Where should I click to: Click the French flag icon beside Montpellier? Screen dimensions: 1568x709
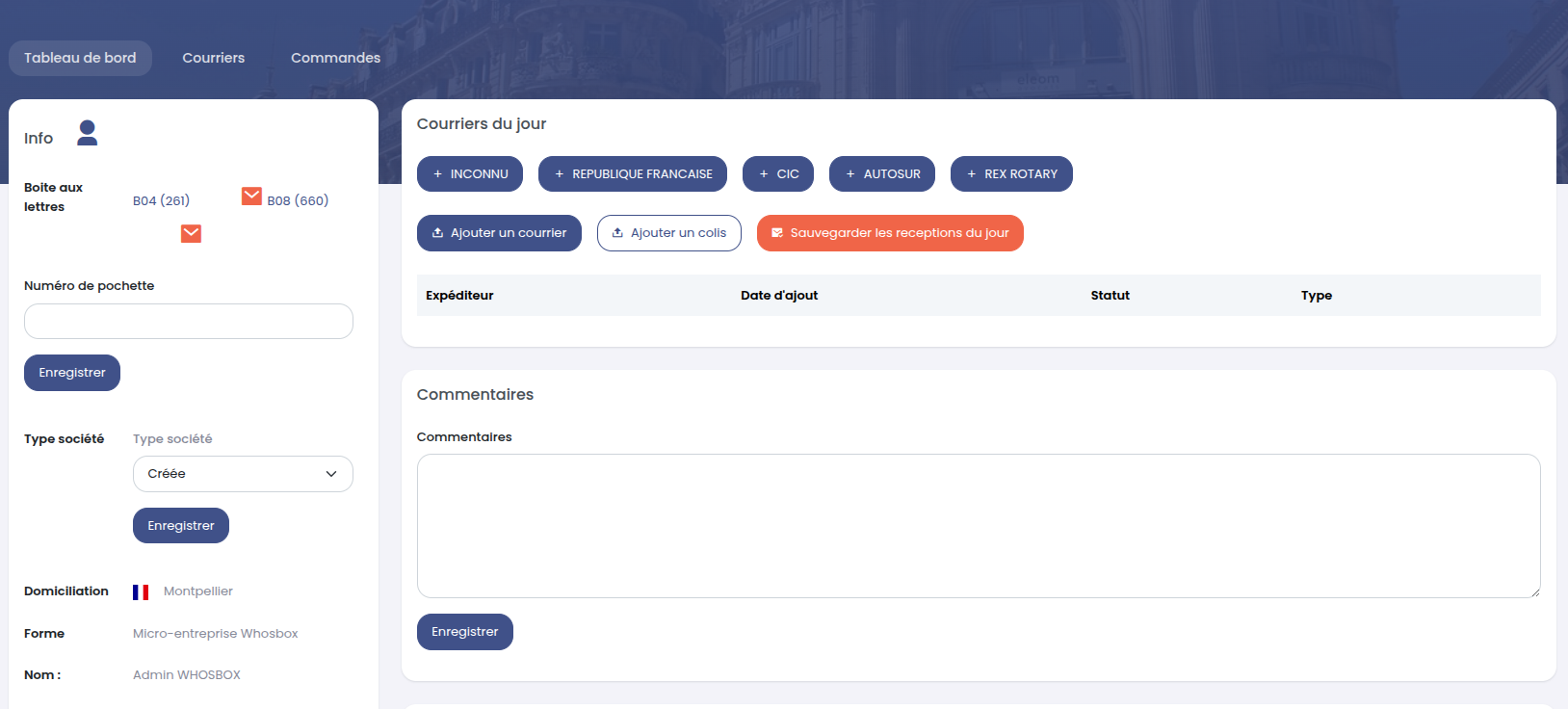141,591
